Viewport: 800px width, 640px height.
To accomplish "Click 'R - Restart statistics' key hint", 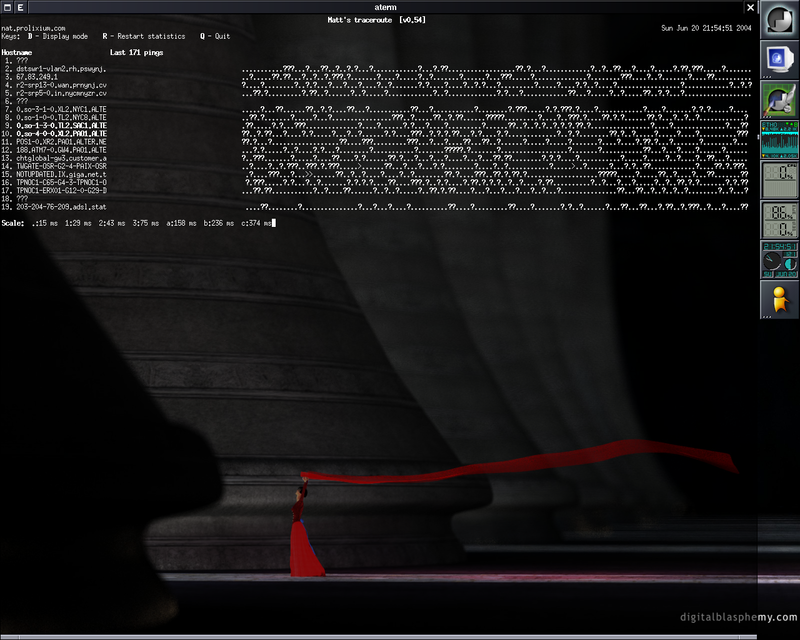I will (x=144, y=36).
